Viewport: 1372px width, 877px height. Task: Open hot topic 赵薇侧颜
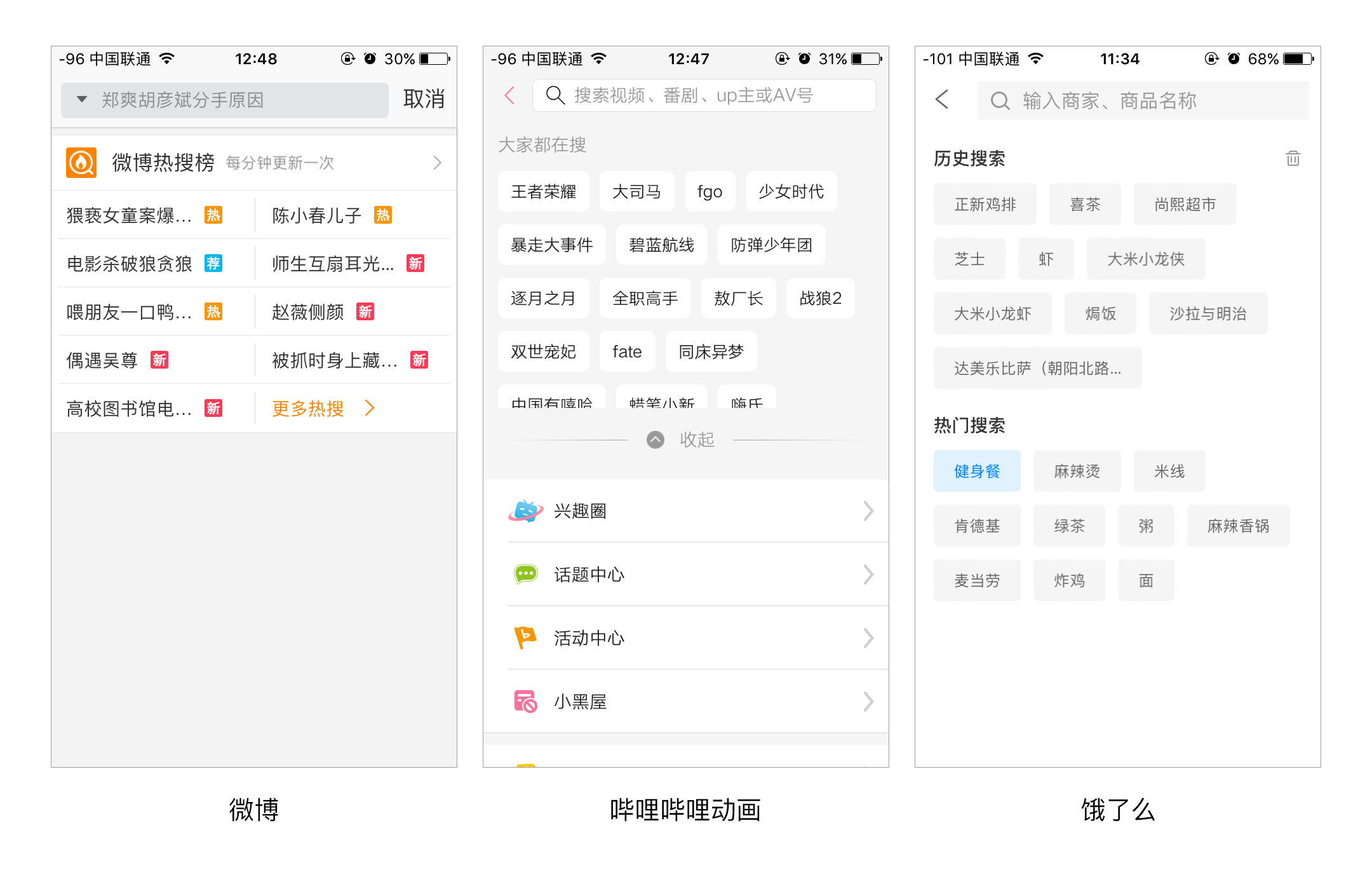coord(307,312)
